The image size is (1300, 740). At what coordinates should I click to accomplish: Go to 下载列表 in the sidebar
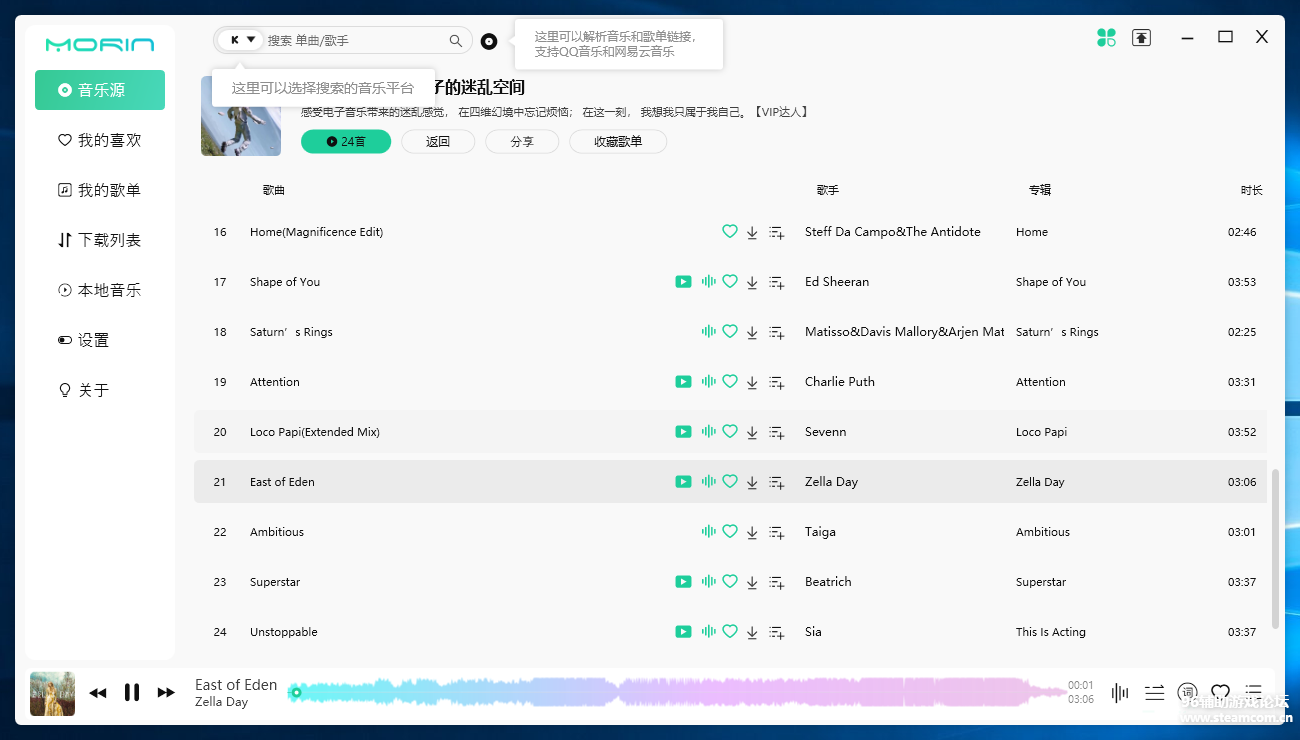pyautogui.click(x=100, y=240)
